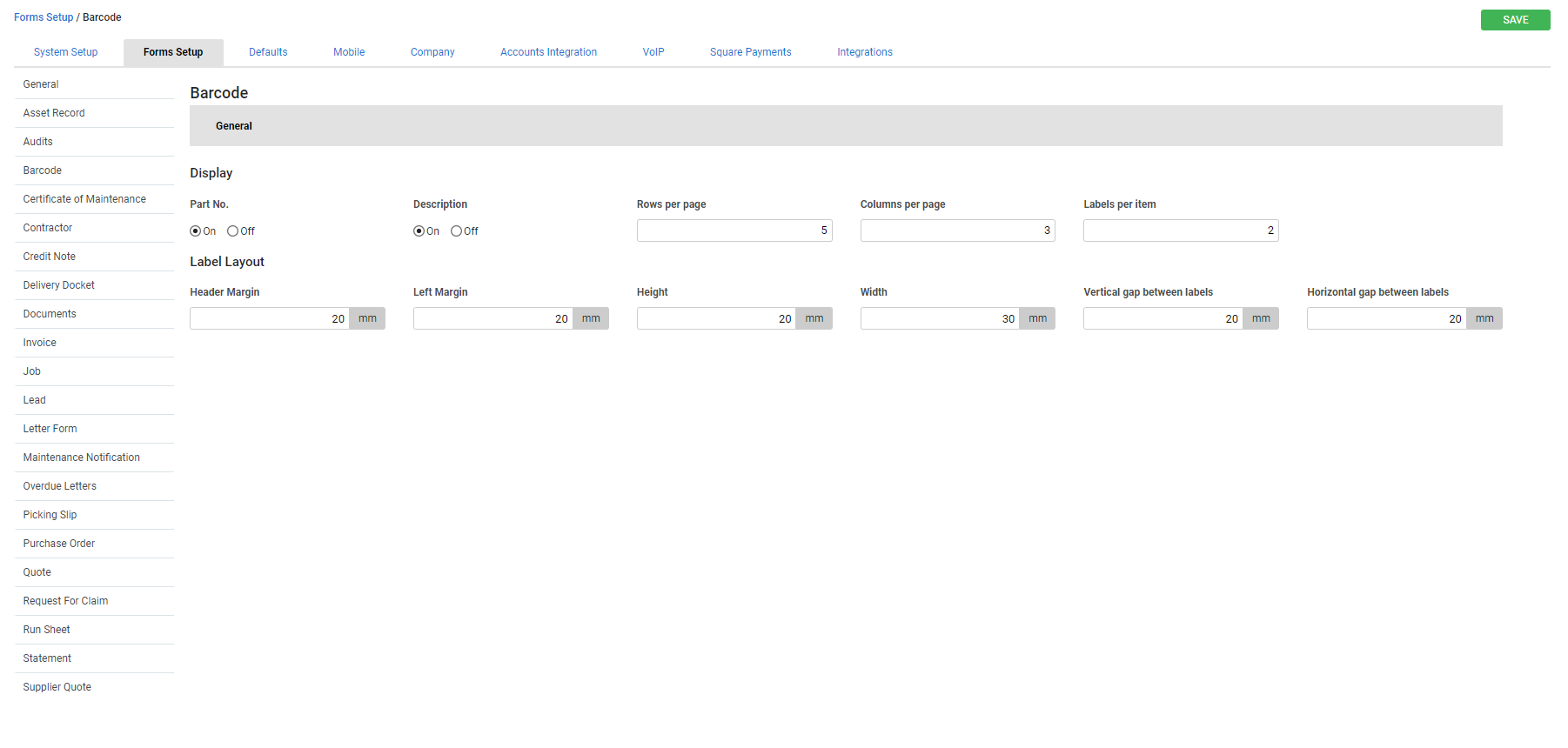Open the Defaults tab

point(268,52)
